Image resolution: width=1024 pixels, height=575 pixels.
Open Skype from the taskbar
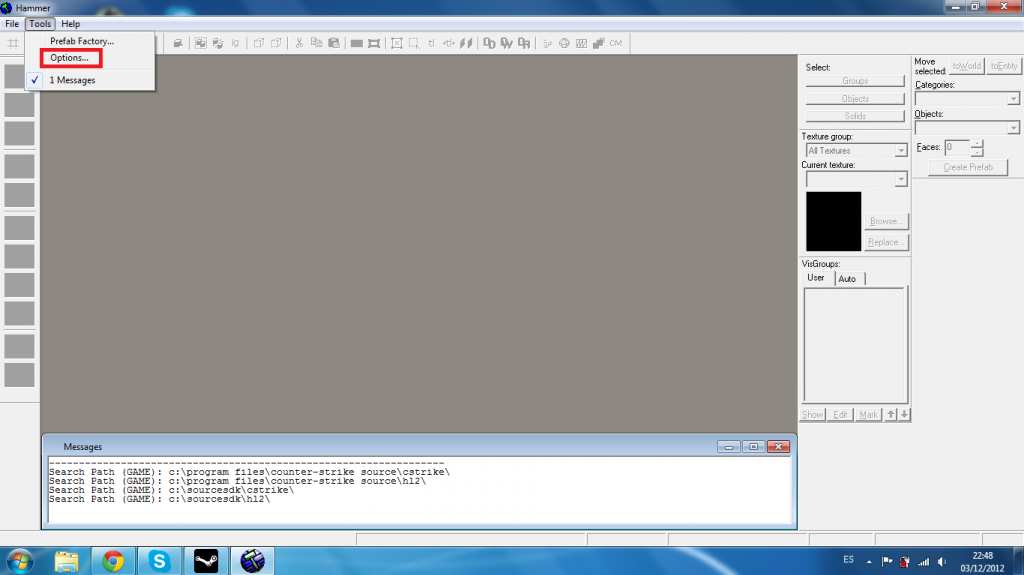click(x=159, y=561)
